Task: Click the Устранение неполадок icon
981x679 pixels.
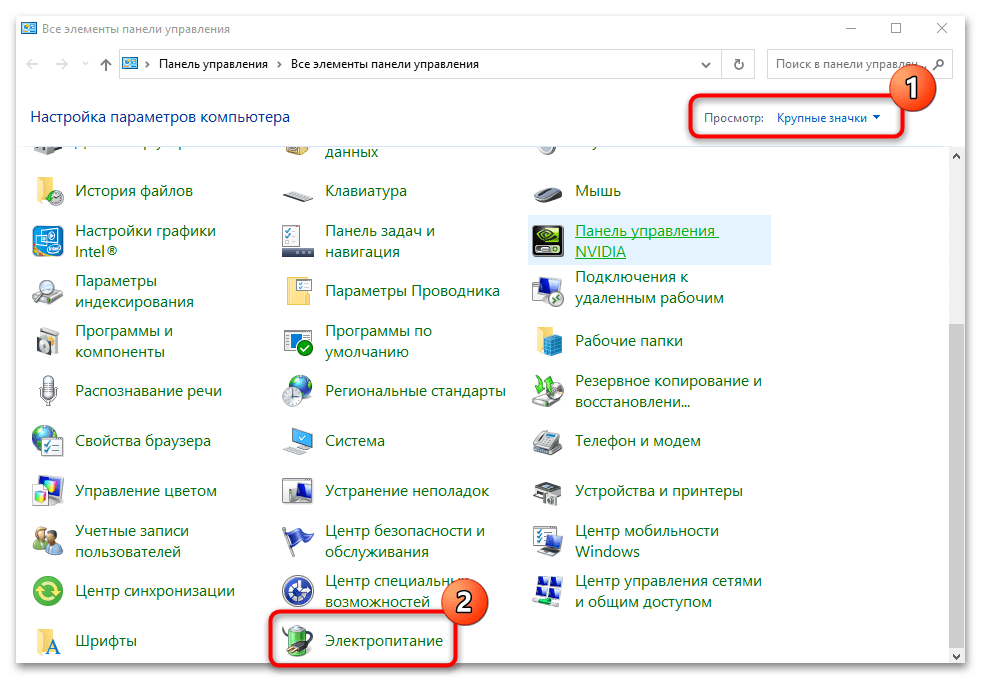Action: pyautogui.click(x=298, y=491)
